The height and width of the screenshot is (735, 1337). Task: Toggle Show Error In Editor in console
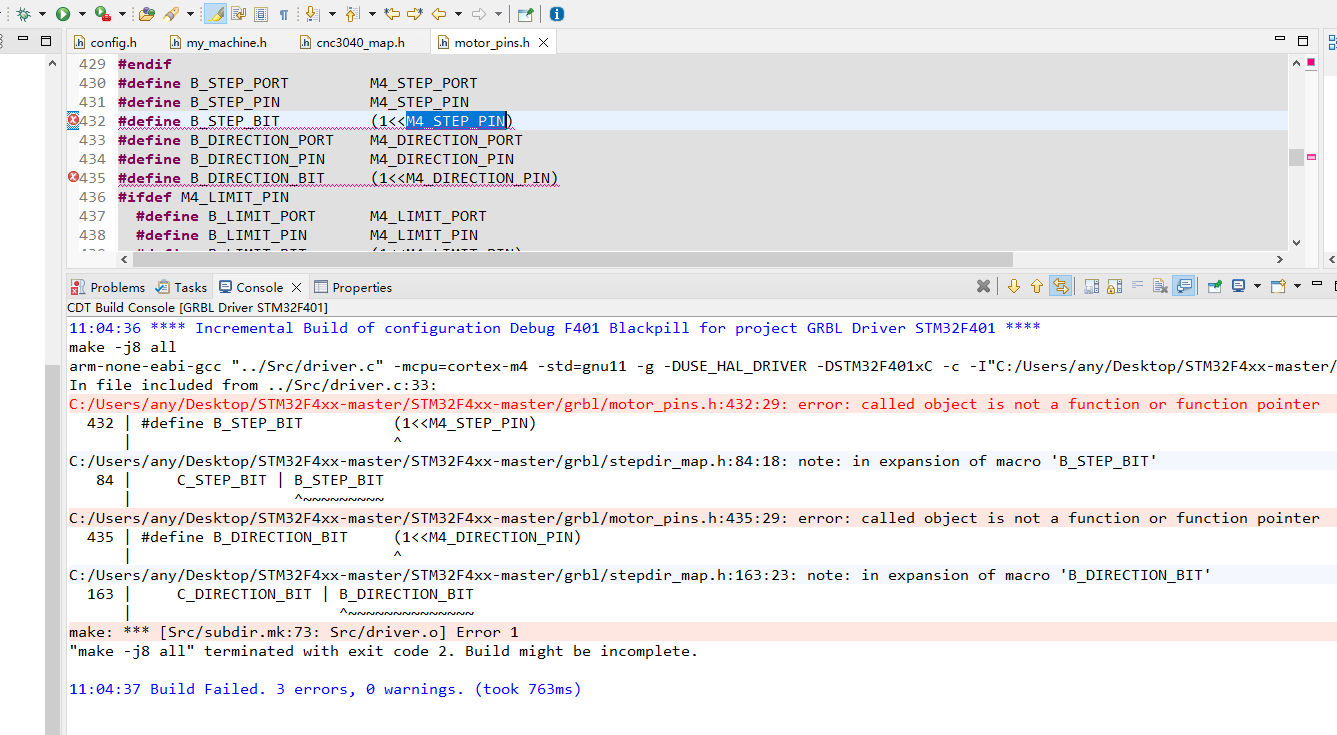1060,286
